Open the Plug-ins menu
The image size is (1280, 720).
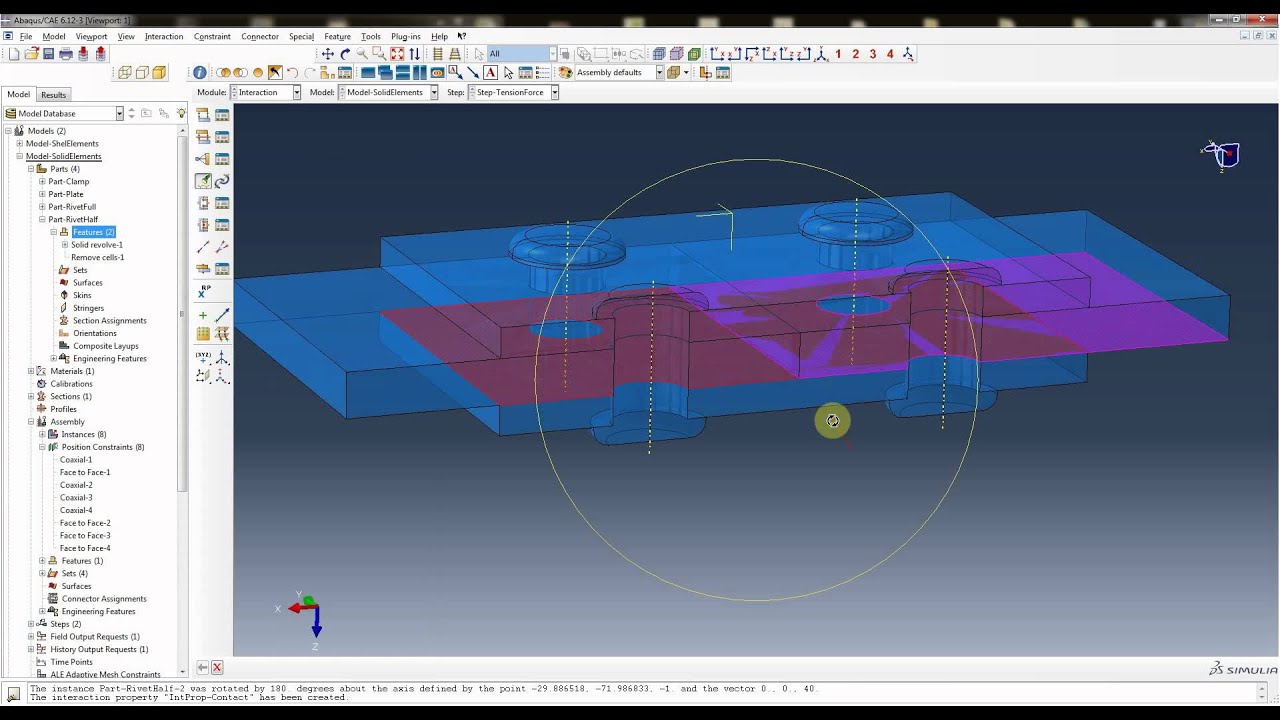[405, 37]
